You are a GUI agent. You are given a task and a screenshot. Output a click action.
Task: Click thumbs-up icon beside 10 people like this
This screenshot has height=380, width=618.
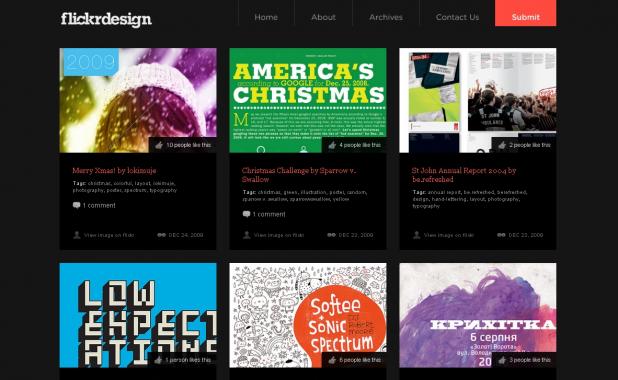tap(159, 145)
